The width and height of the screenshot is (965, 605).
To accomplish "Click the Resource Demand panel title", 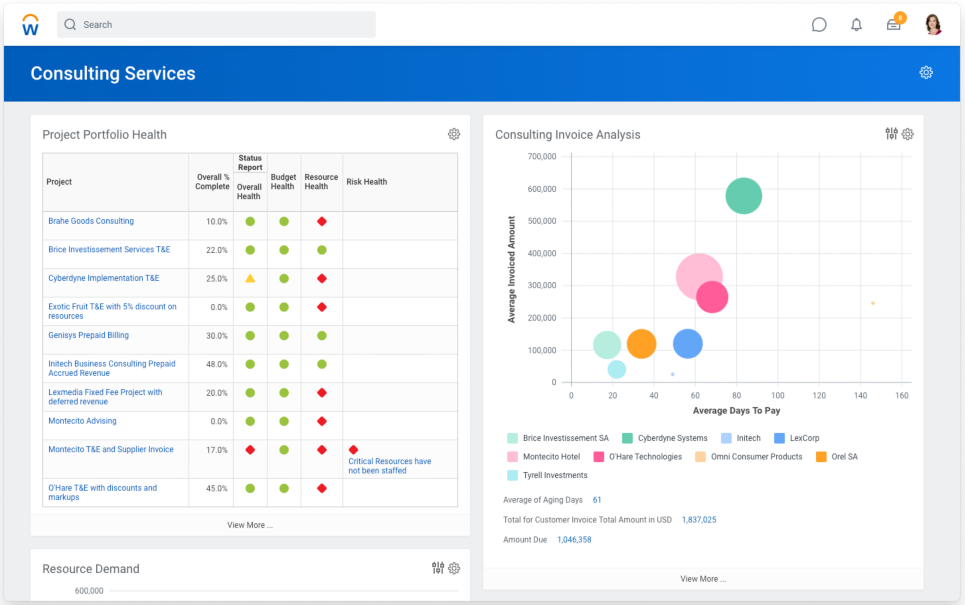I will click(x=91, y=569).
